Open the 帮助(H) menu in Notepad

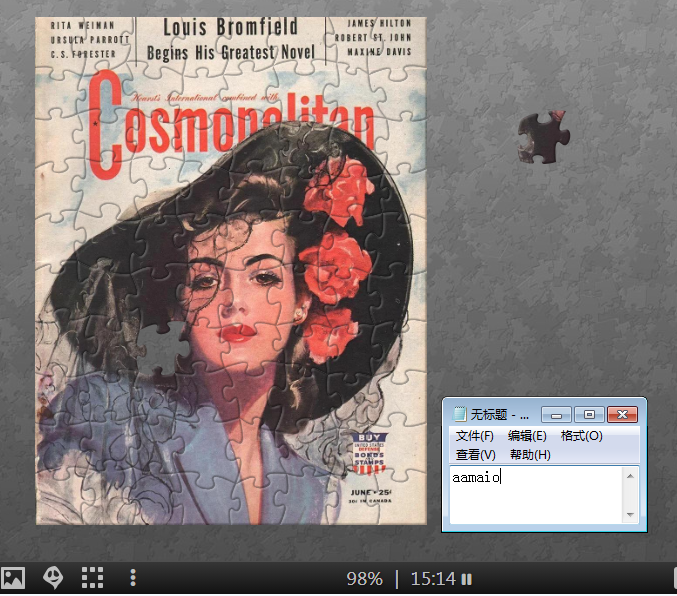click(x=530, y=454)
